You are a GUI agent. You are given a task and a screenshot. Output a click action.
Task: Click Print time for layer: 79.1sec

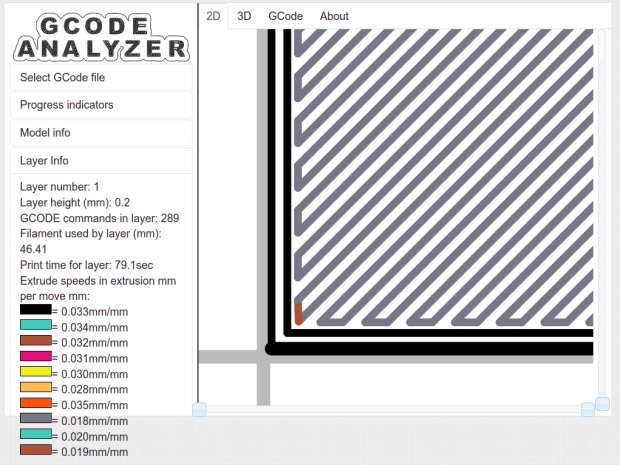point(87,265)
